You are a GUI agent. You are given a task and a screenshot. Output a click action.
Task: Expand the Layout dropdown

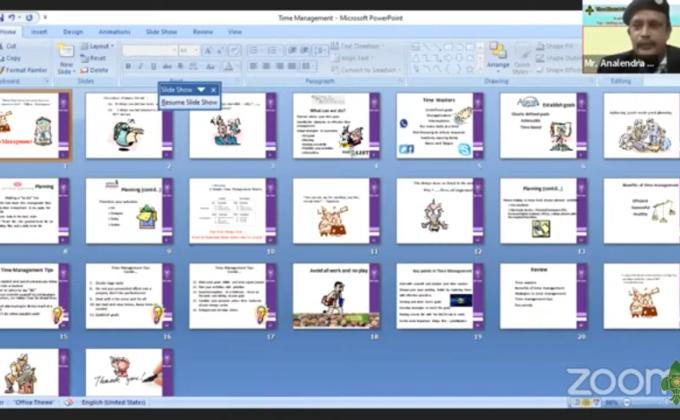99,46
